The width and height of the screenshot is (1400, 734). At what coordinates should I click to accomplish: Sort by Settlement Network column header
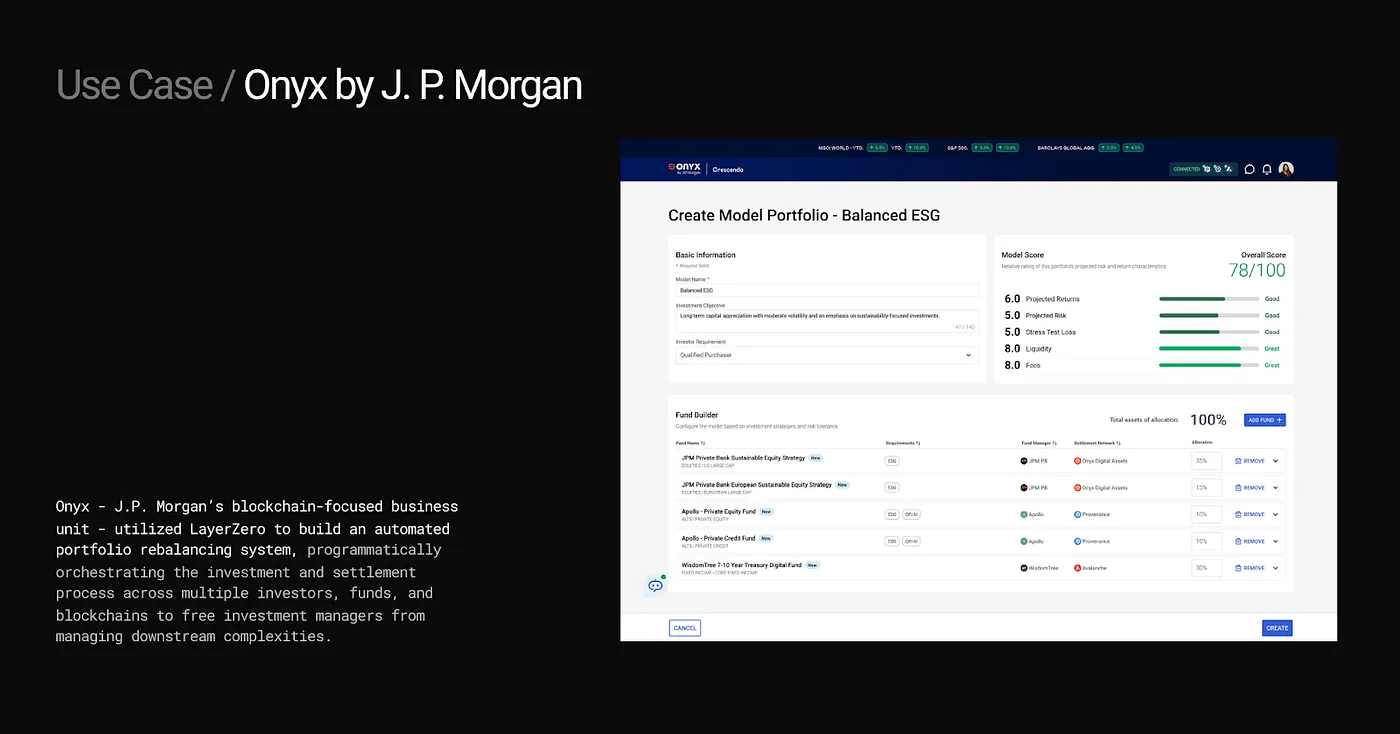click(1096, 442)
